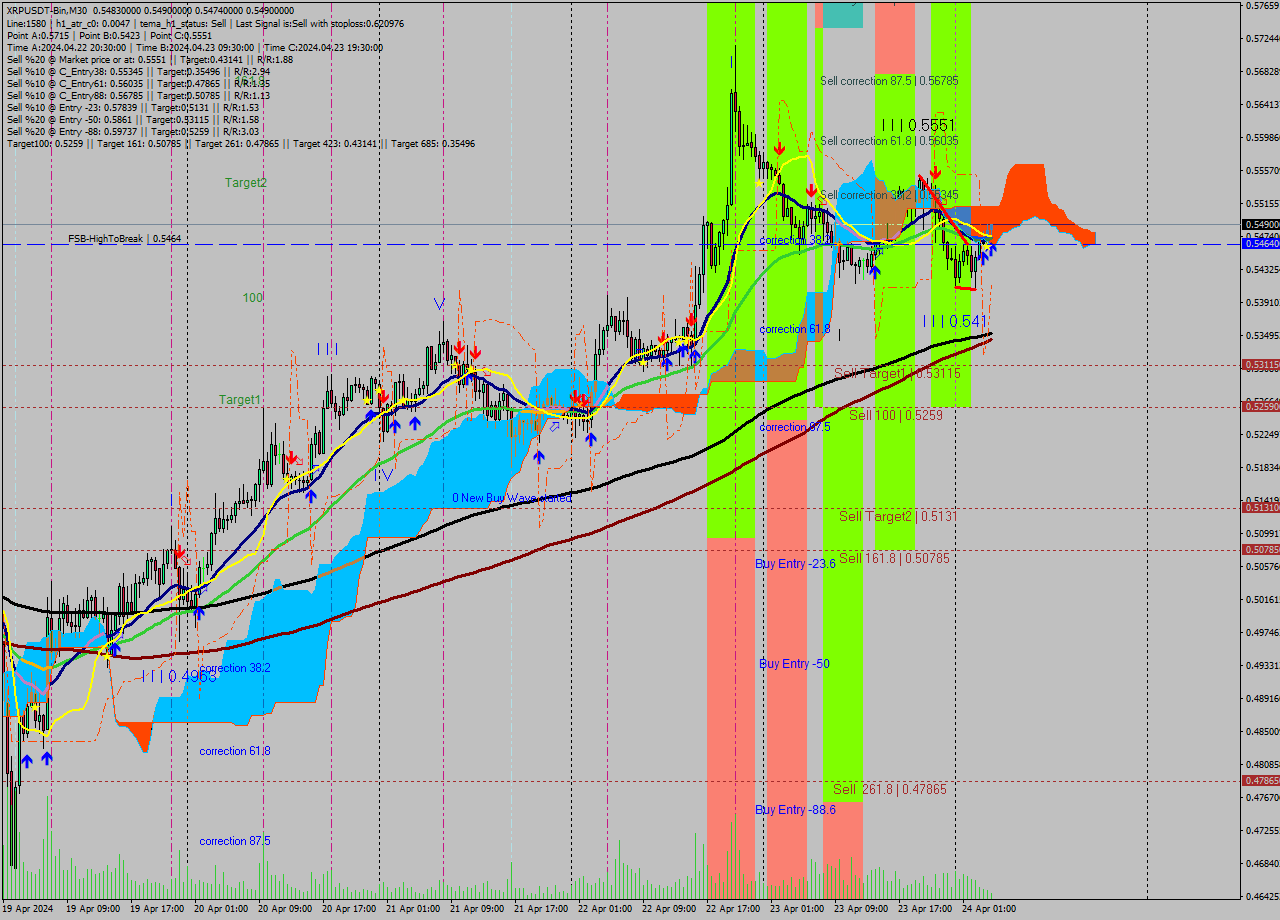
Task: Click the 'I I I 0.5551' wave label
Action: 919,125
